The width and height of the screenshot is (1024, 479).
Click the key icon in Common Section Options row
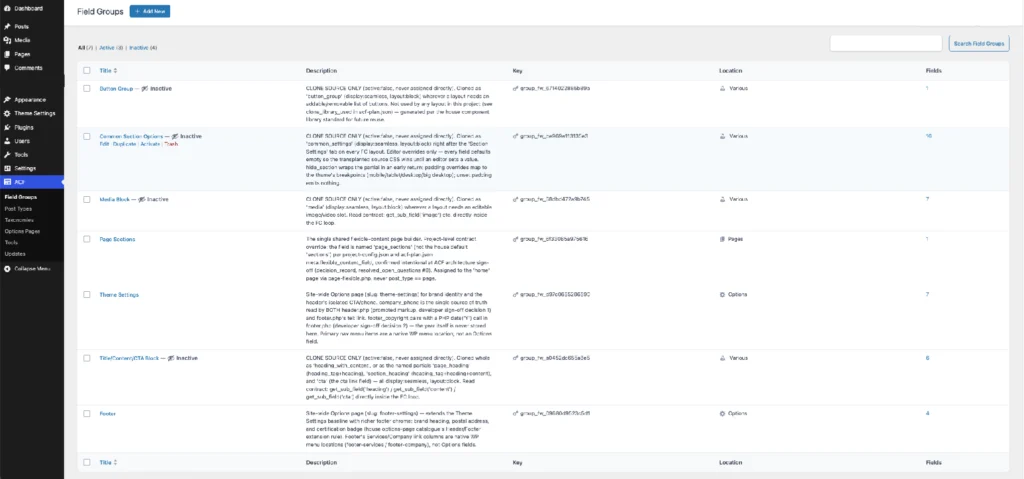pos(516,137)
